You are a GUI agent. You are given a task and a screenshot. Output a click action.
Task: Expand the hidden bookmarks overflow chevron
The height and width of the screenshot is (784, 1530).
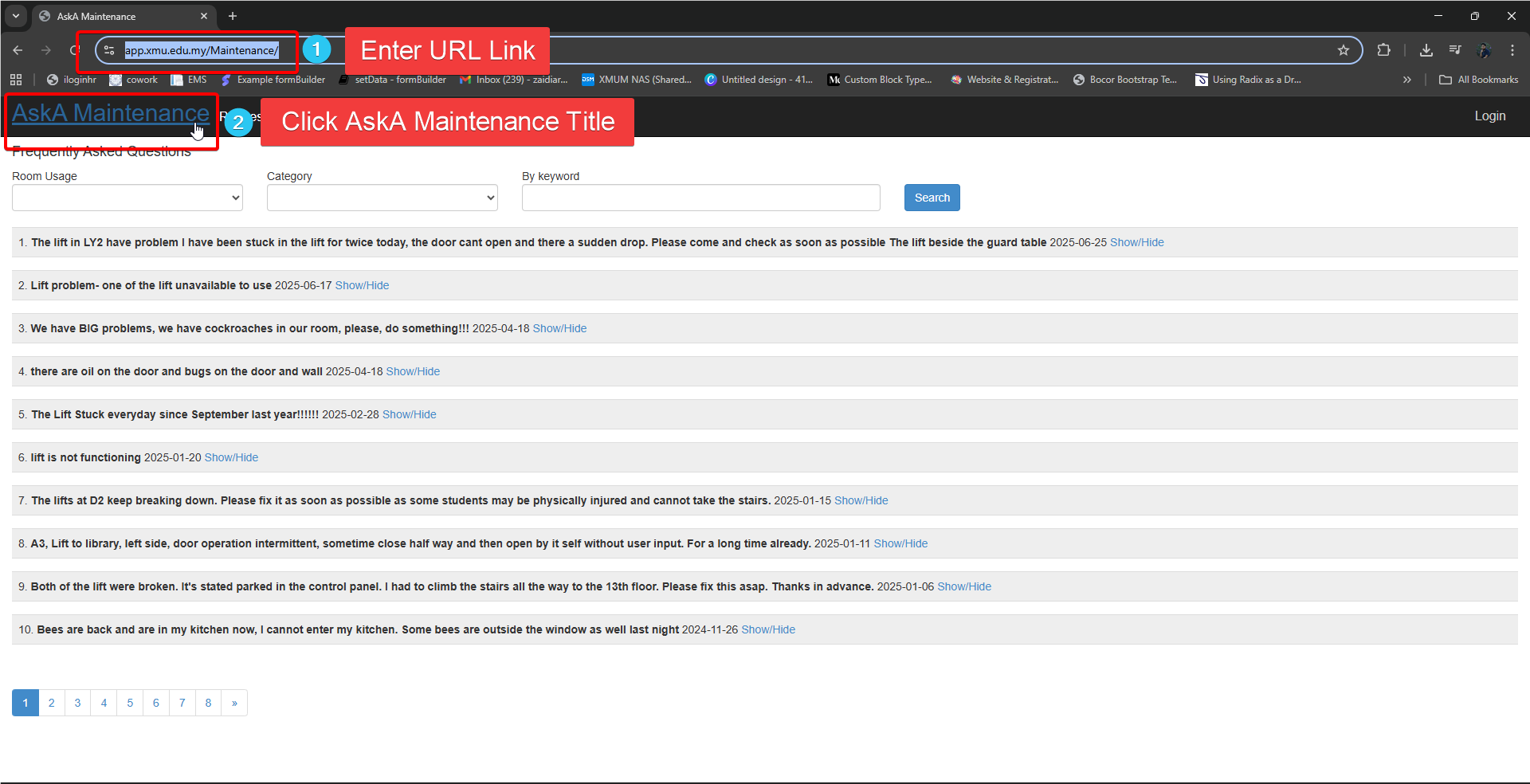1407,80
